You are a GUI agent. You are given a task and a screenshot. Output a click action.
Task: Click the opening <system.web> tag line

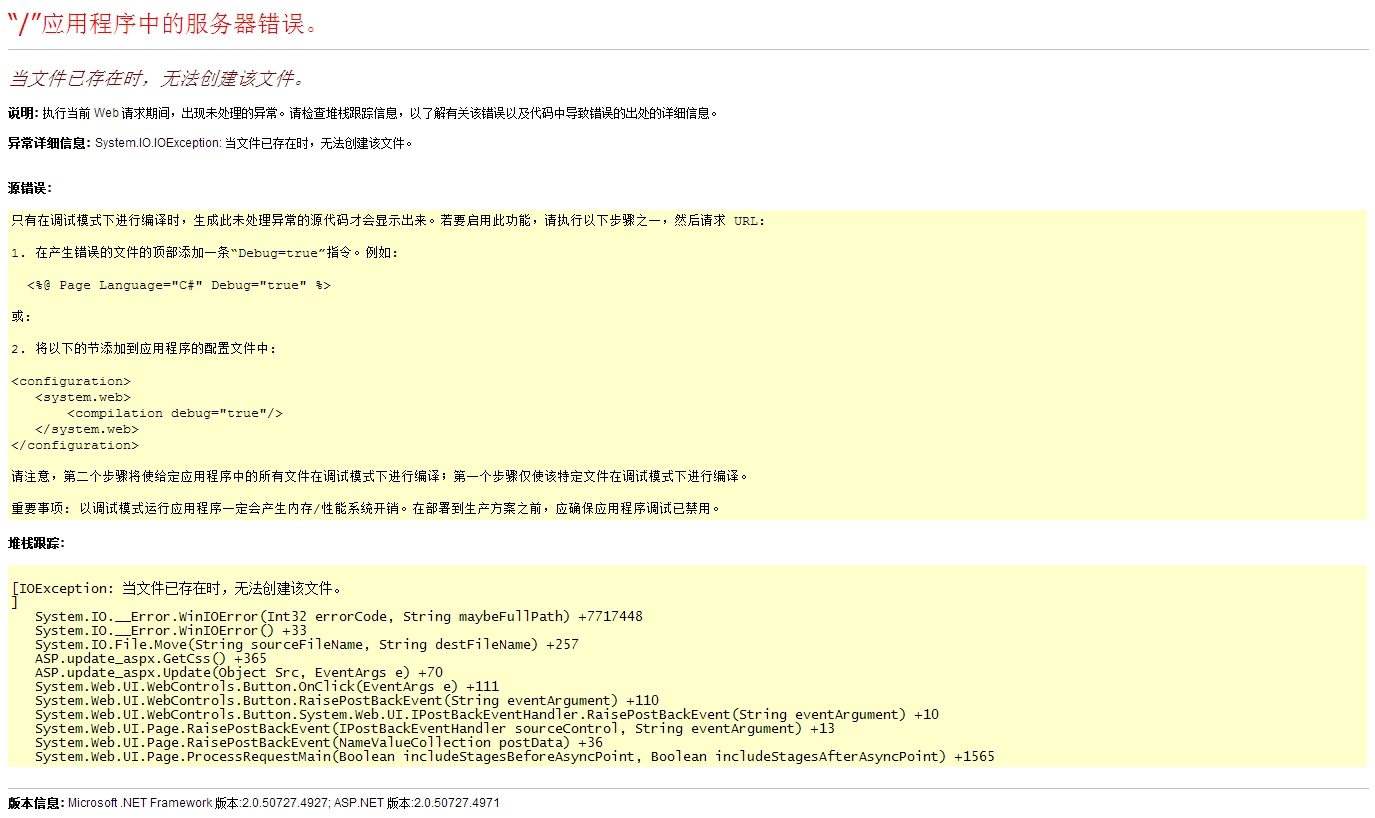pyautogui.click(x=83, y=397)
